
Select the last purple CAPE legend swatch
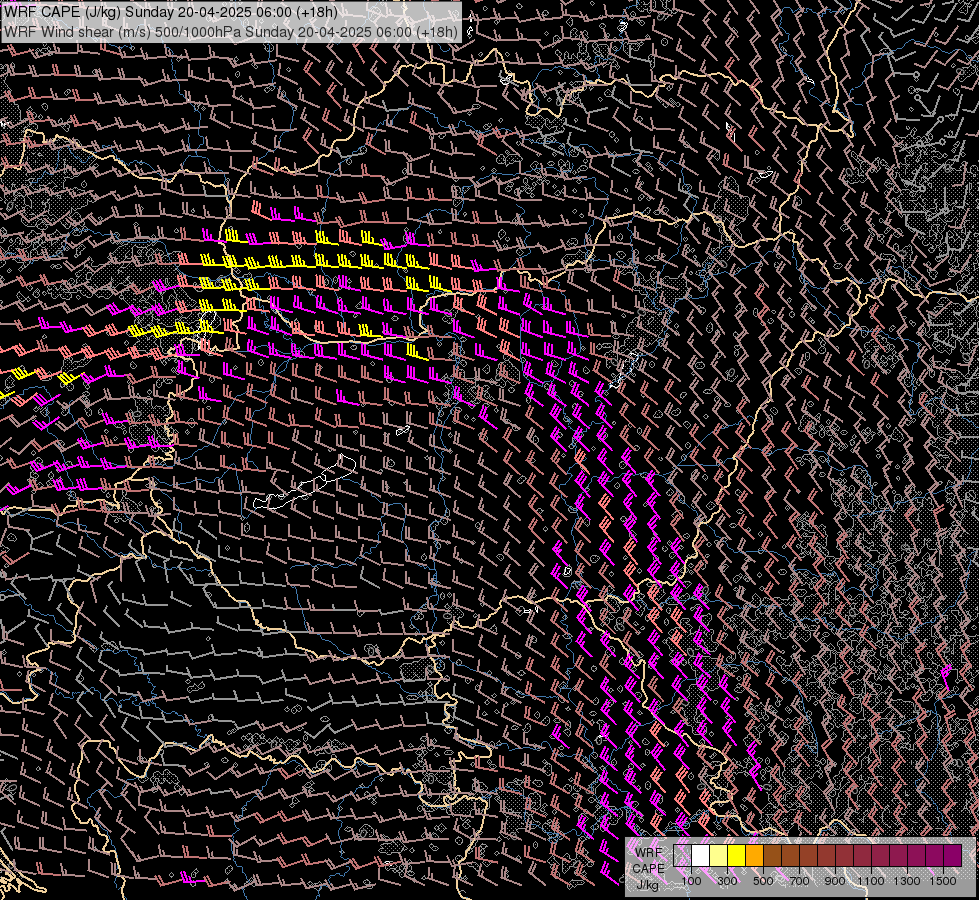[x=953, y=855]
